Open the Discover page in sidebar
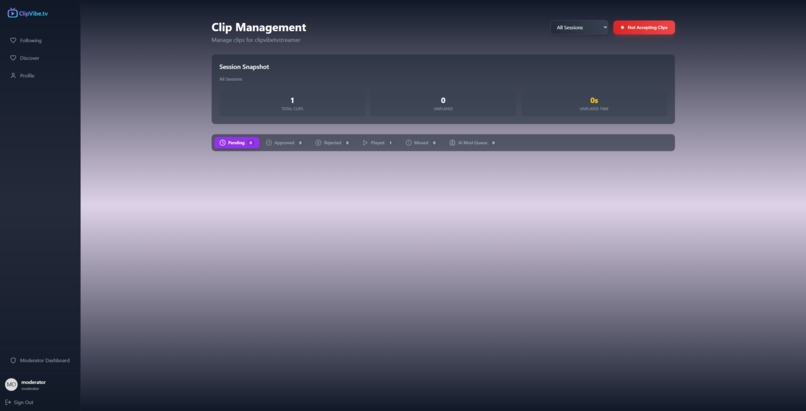The image size is (806, 411). tap(25, 58)
